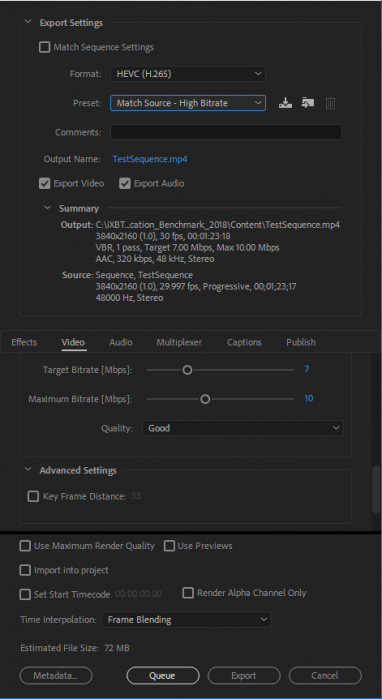Click the TestSequence.mp4 output name link
Viewport: 382px width, 699px height.
[x=150, y=159]
